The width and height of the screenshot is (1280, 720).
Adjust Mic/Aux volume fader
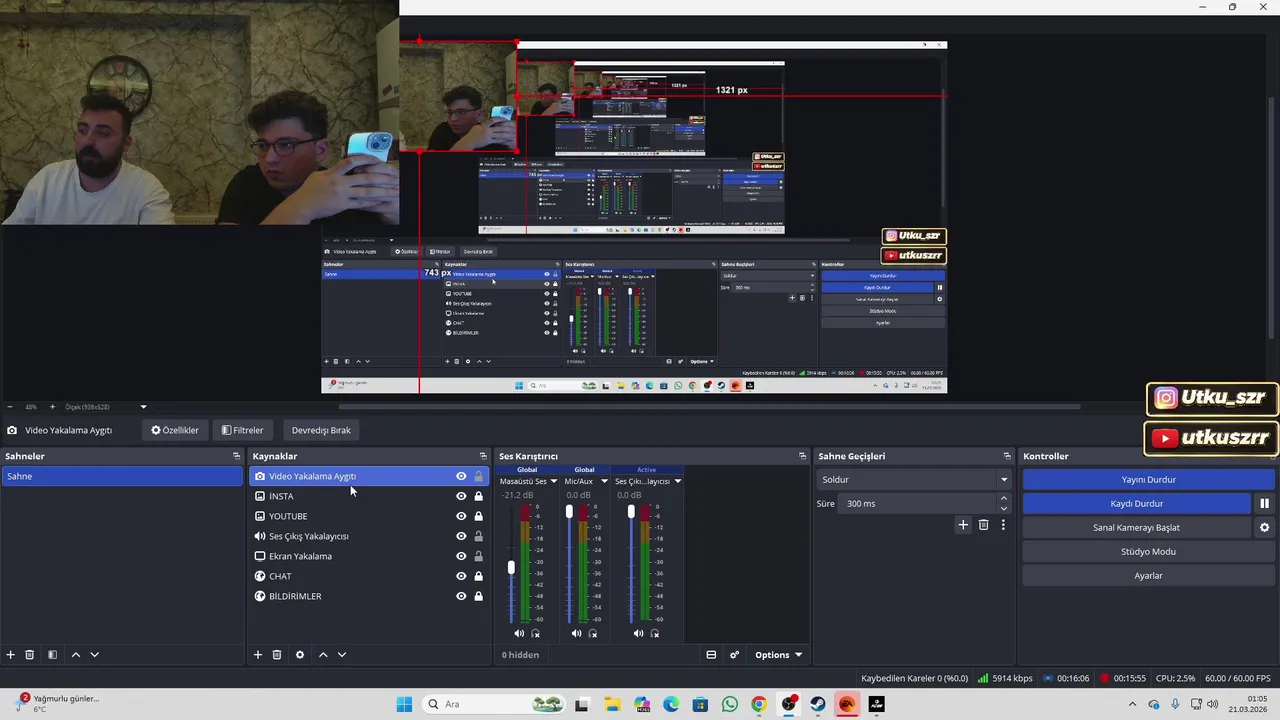[569, 512]
